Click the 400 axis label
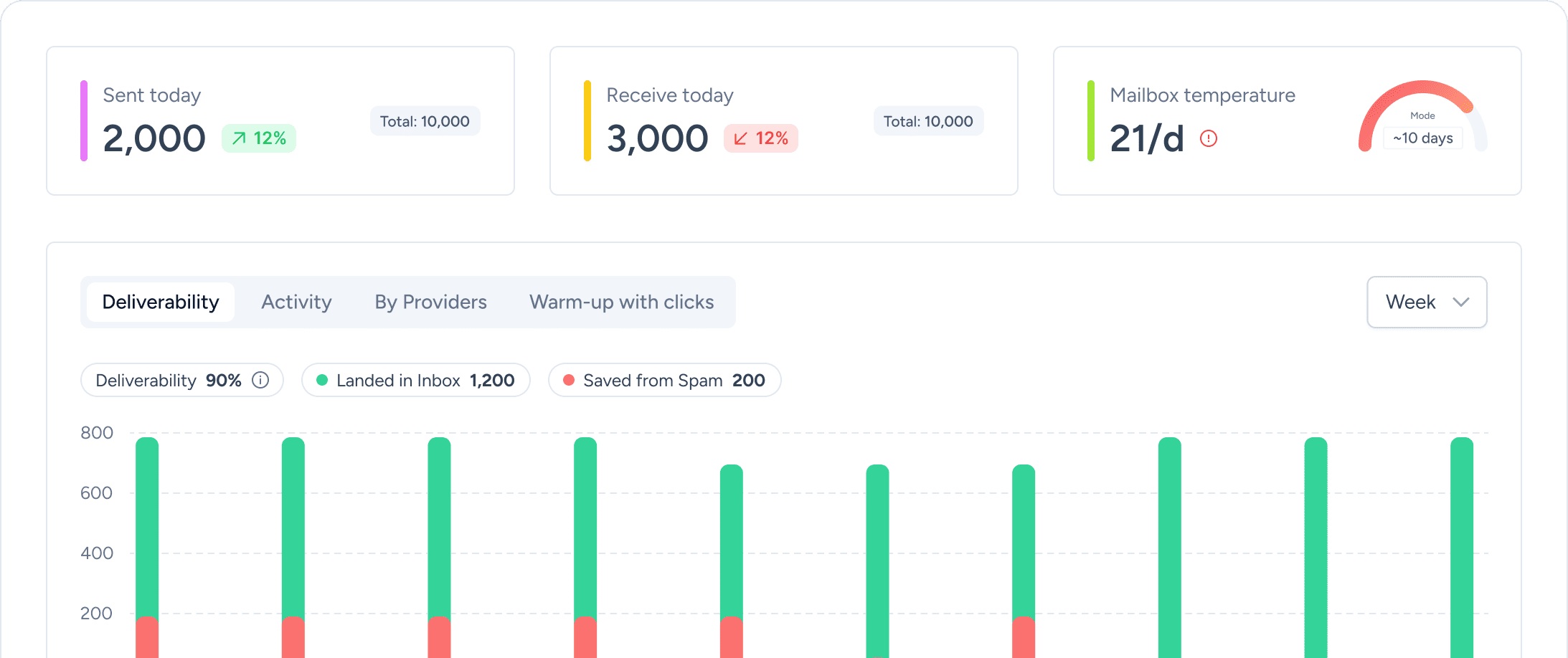Image resolution: width=1568 pixels, height=658 pixels. click(97, 553)
